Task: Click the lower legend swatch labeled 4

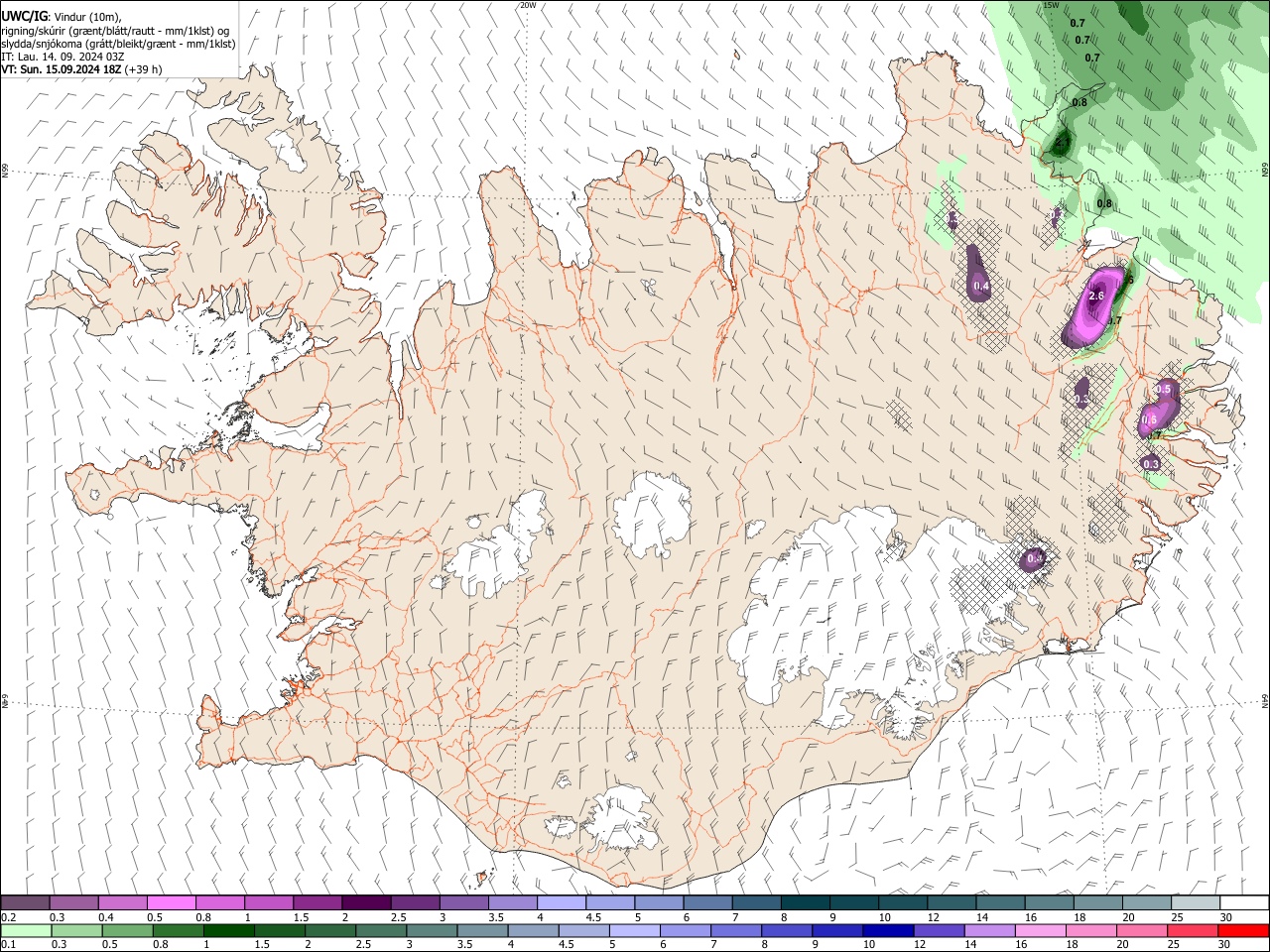Action: (x=534, y=930)
